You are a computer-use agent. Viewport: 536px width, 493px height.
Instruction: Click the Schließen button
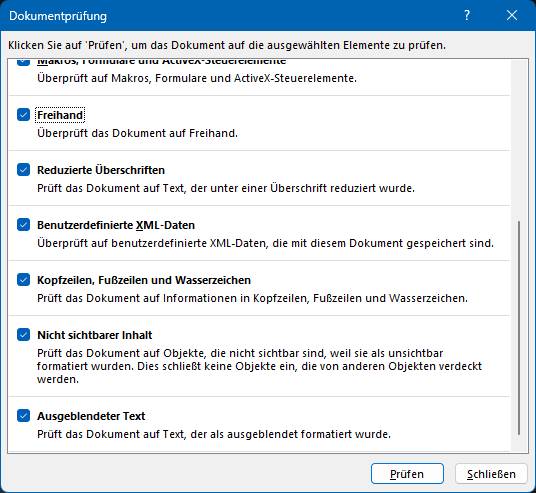point(491,474)
